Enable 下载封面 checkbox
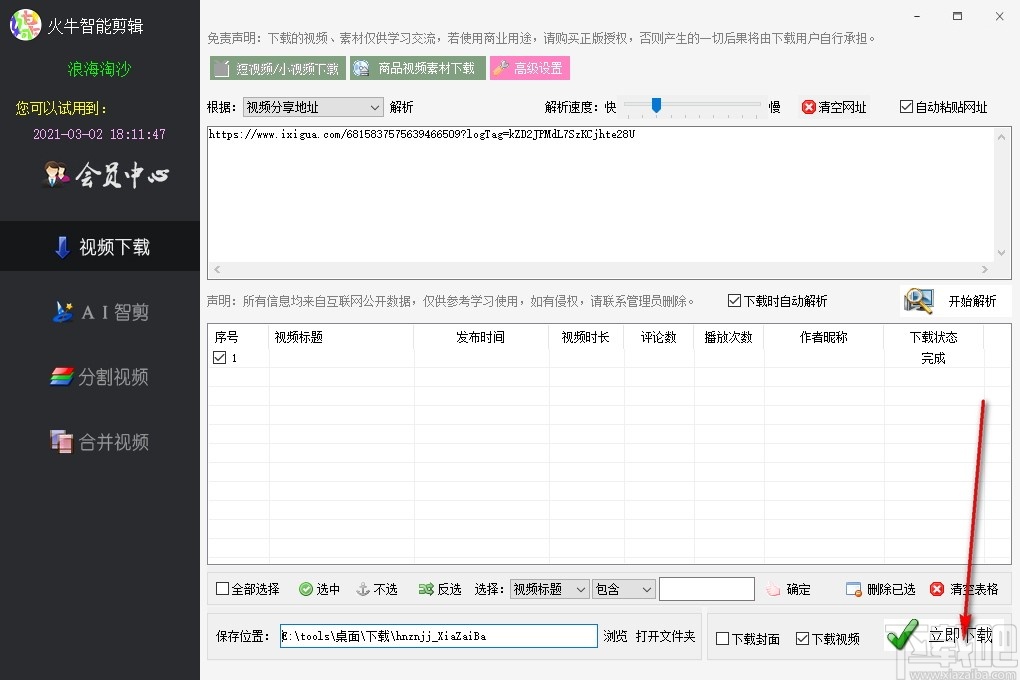The image size is (1020, 680). point(720,638)
